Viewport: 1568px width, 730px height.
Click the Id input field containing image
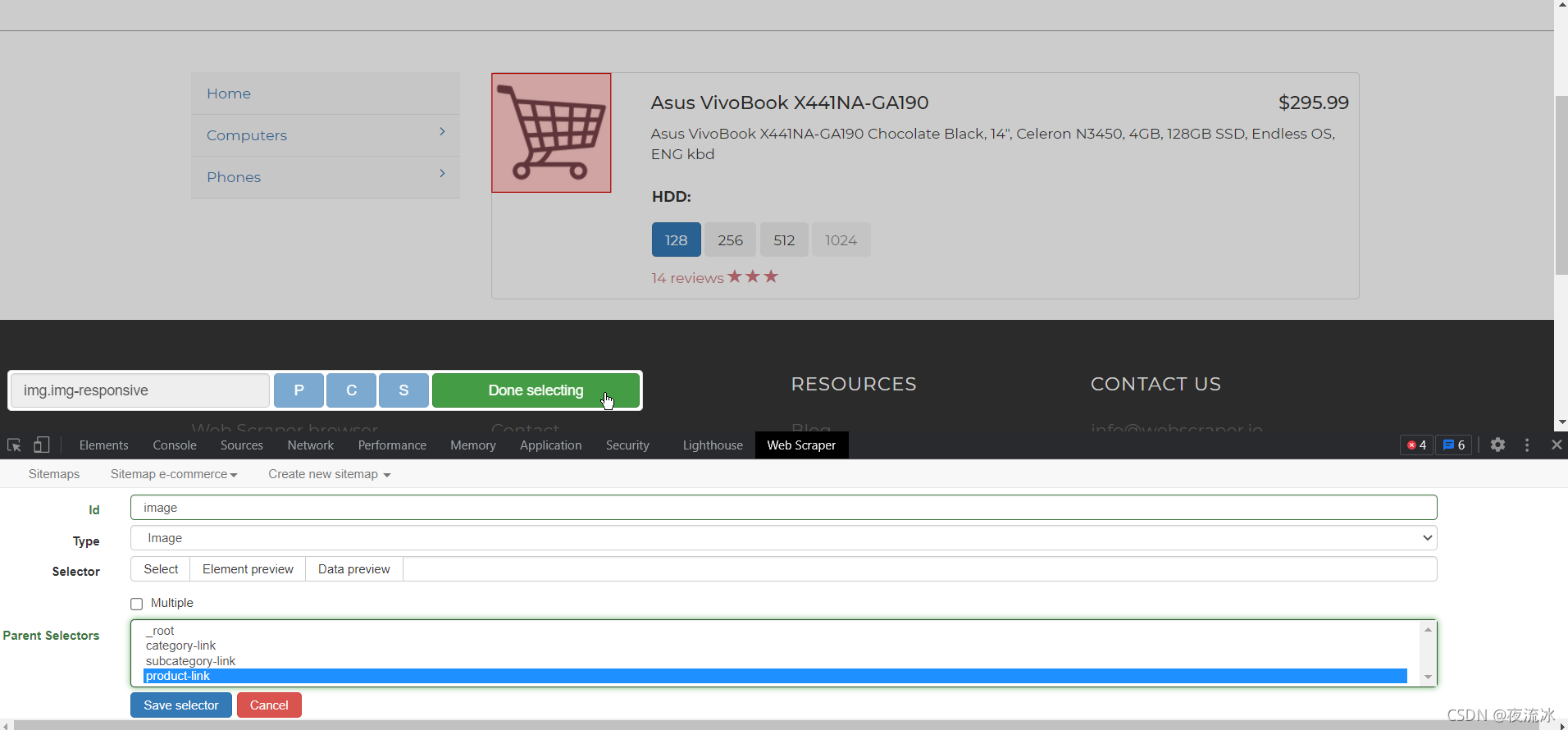pos(783,508)
